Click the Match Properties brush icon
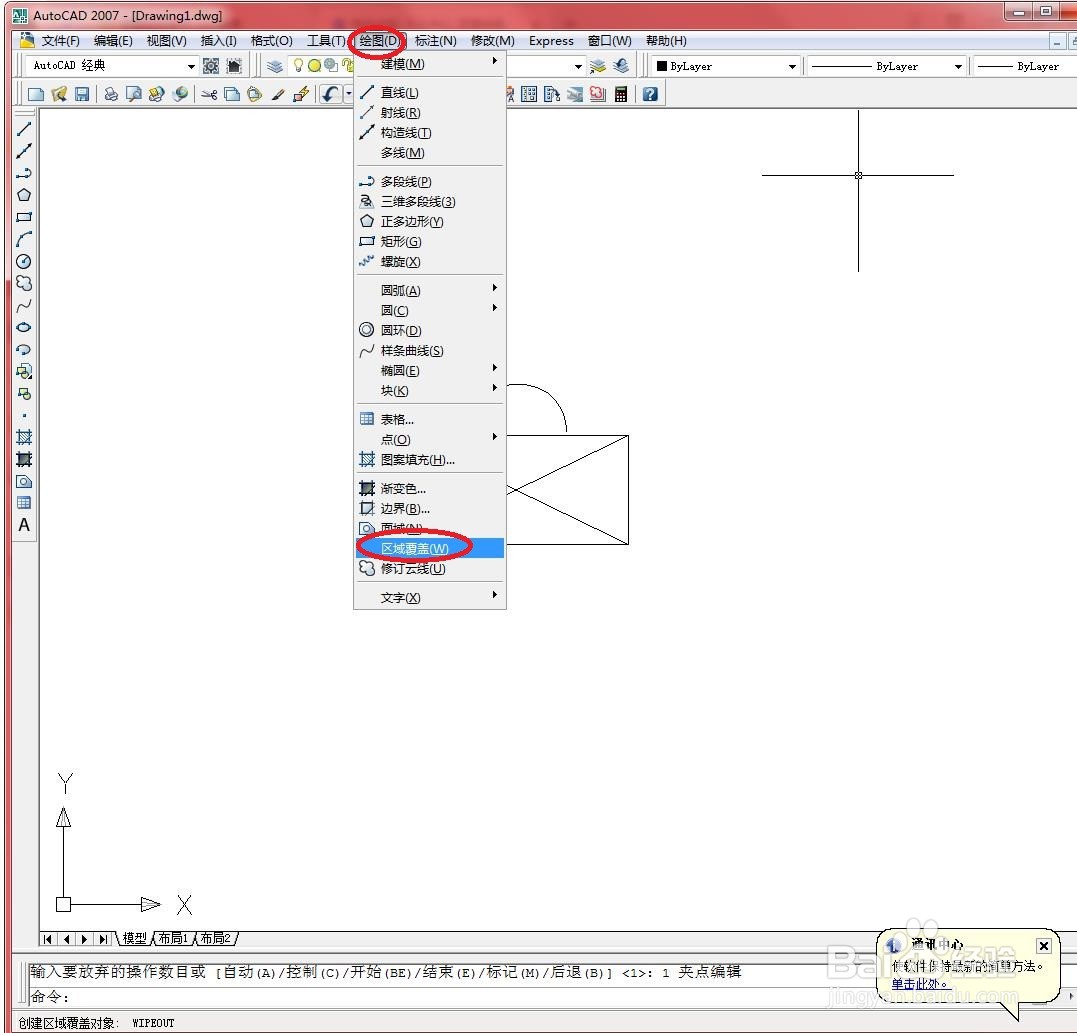The image size is (1077, 1033). [278, 94]
